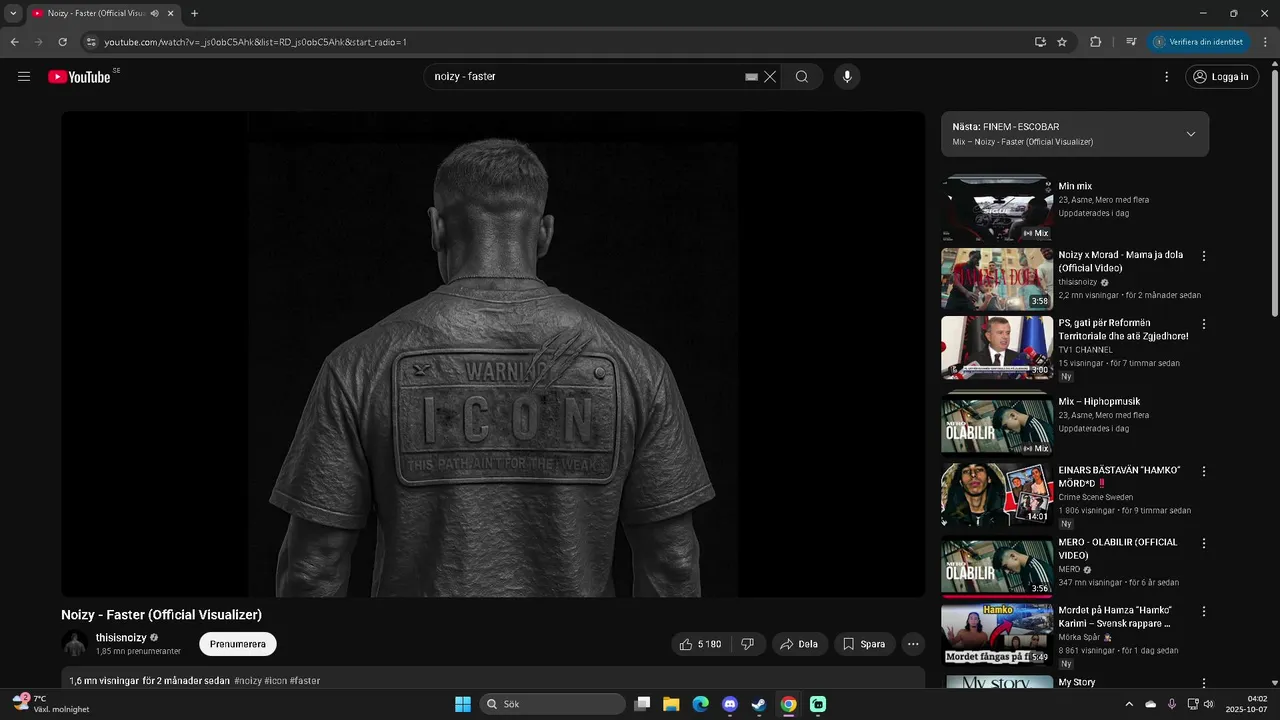Close the Noizy - Faster tab
Image resolution: width=1280 pixels, height=720 pixels.
pyautogui.click(x=172, y=13)
